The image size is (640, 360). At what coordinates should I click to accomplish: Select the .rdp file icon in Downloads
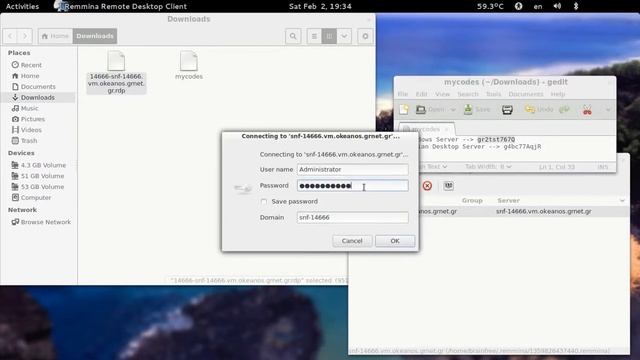116,61
